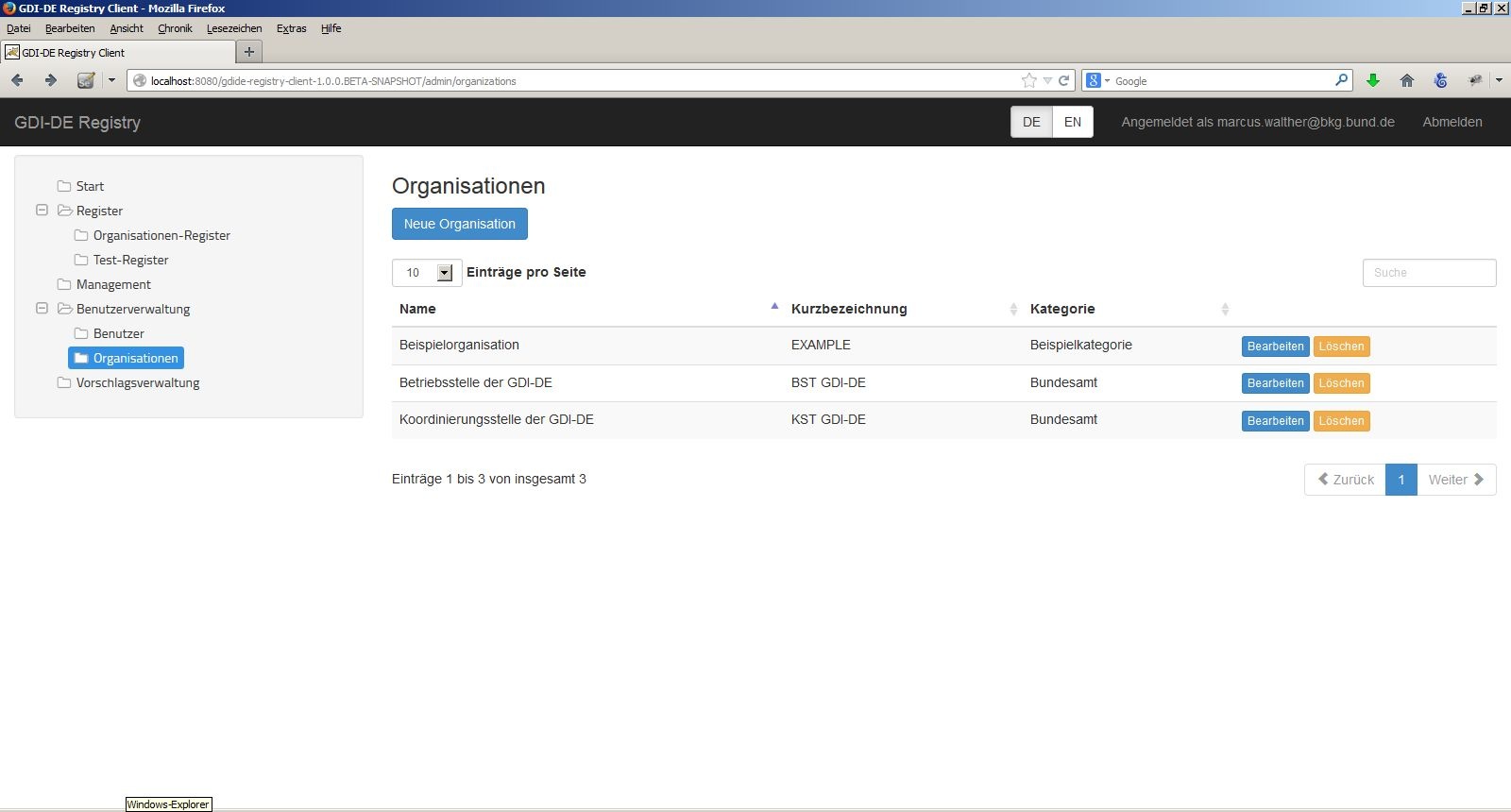Open the Lesezeichen menu

tap(234, 28)
